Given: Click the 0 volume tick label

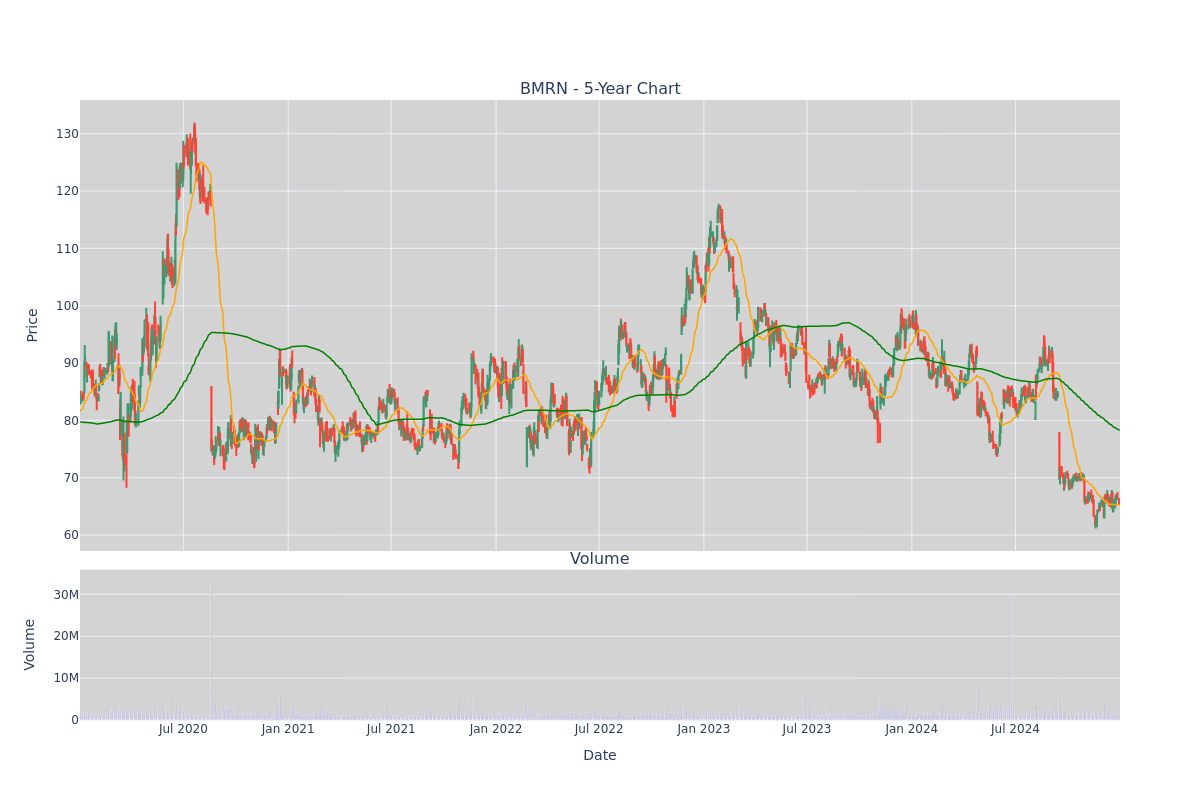Looking at the screenshot, I should tap(74, 720).
